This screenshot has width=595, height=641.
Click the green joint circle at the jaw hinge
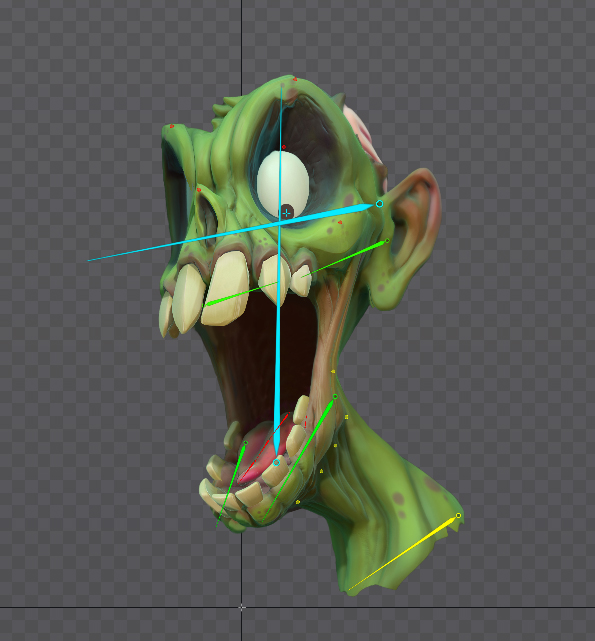tap(335, 397)
